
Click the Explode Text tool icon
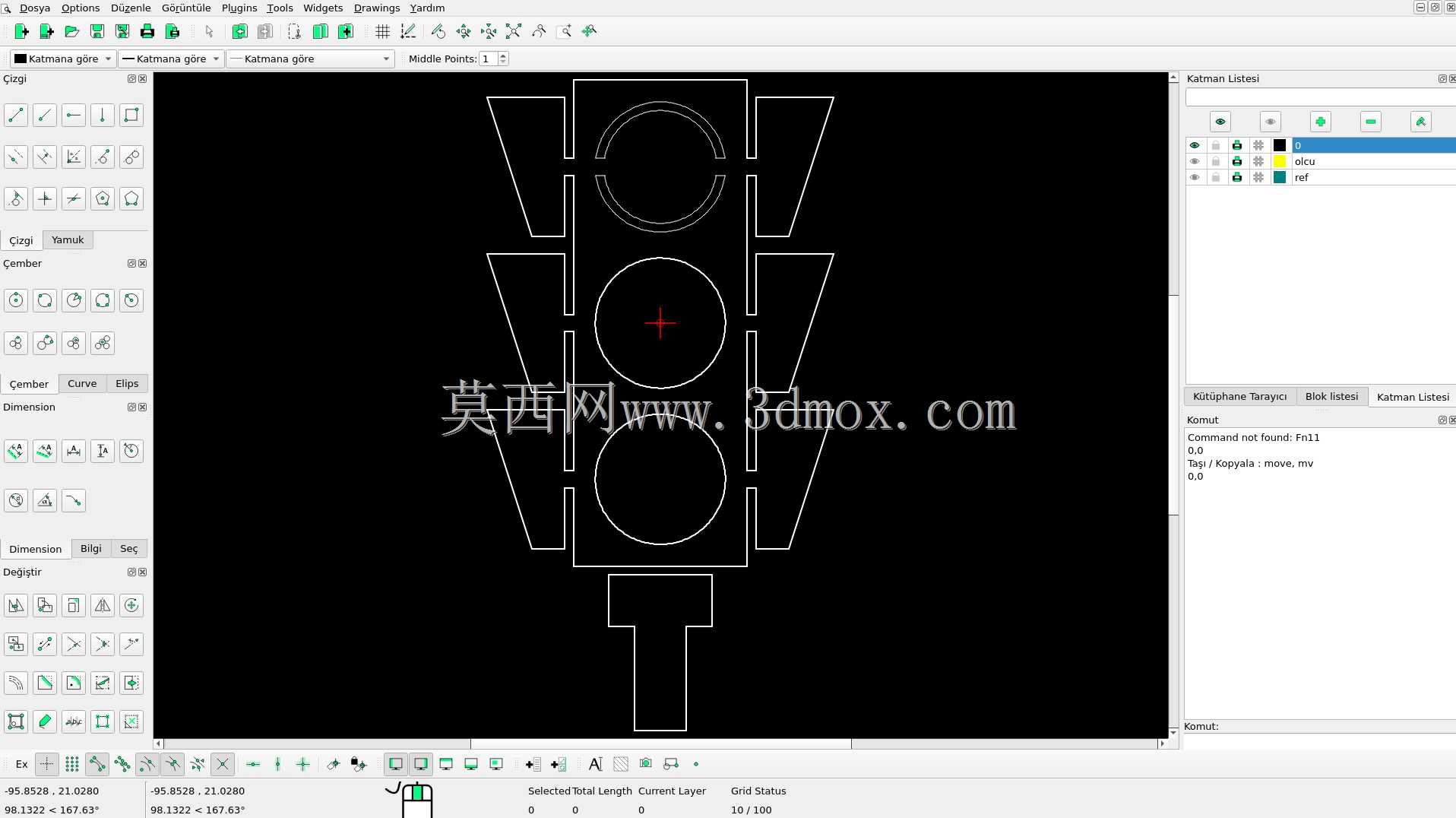(x=74, y=721)
